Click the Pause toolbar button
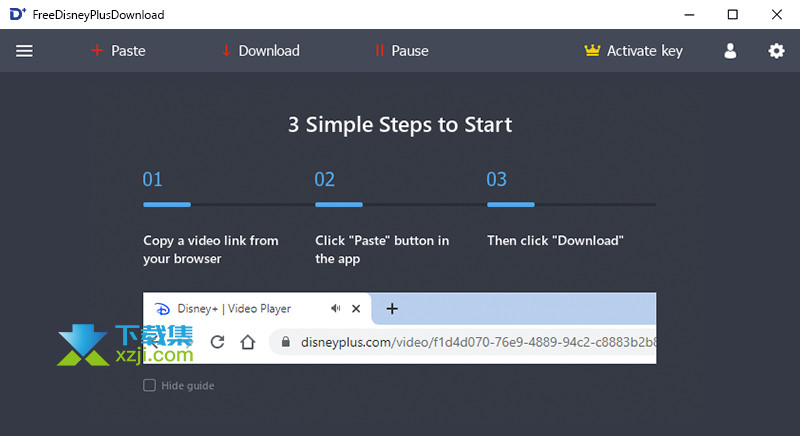Image resolution: width=800 pixels, height=436 pixels. [402, 51]
